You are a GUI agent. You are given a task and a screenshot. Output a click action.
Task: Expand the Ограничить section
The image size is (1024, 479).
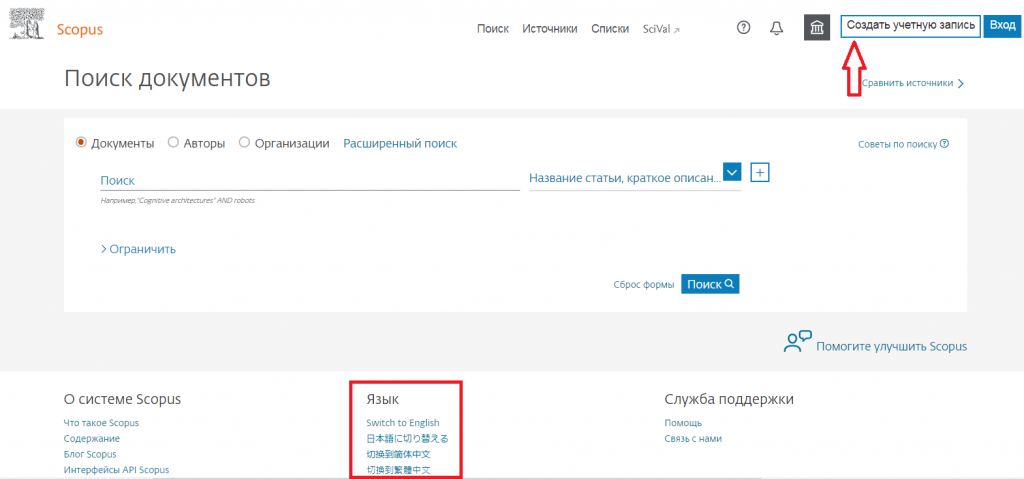138,249
